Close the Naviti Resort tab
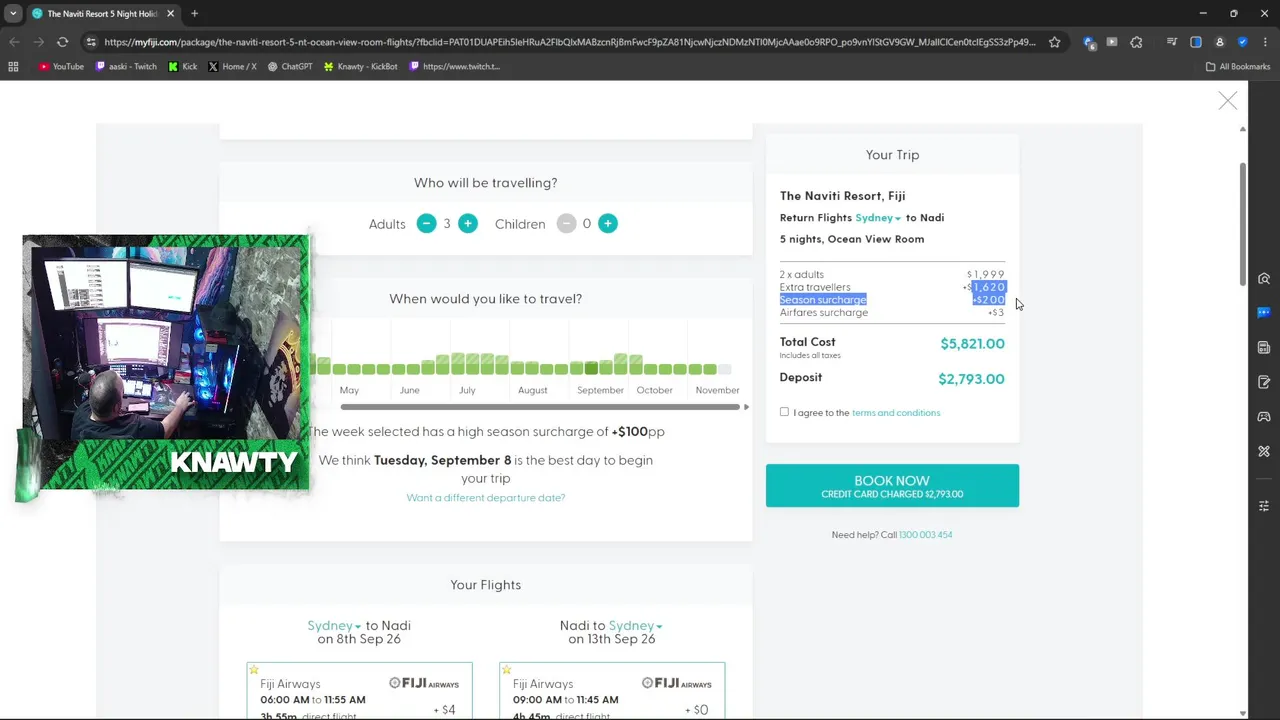The width and height of the screenshot is (1280, 720). [170, 14]
